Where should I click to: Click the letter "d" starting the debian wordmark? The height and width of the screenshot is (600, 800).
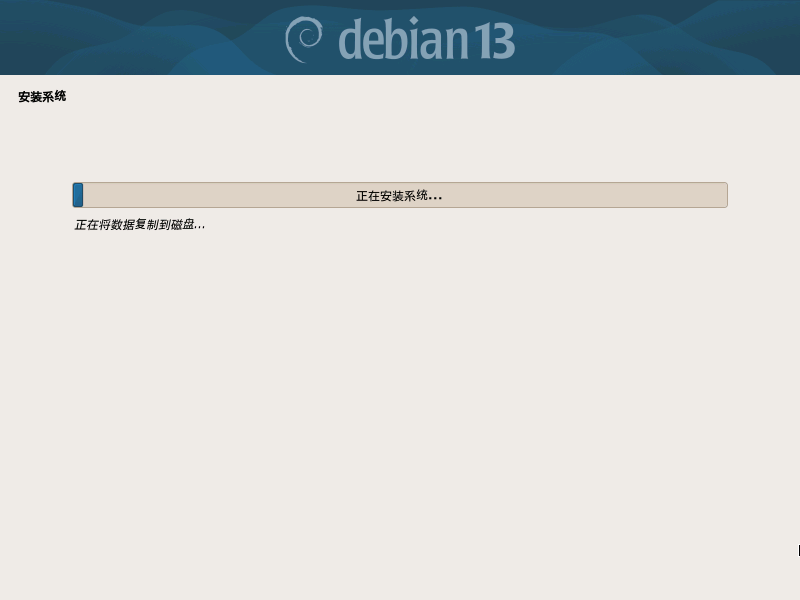(352, 39)
